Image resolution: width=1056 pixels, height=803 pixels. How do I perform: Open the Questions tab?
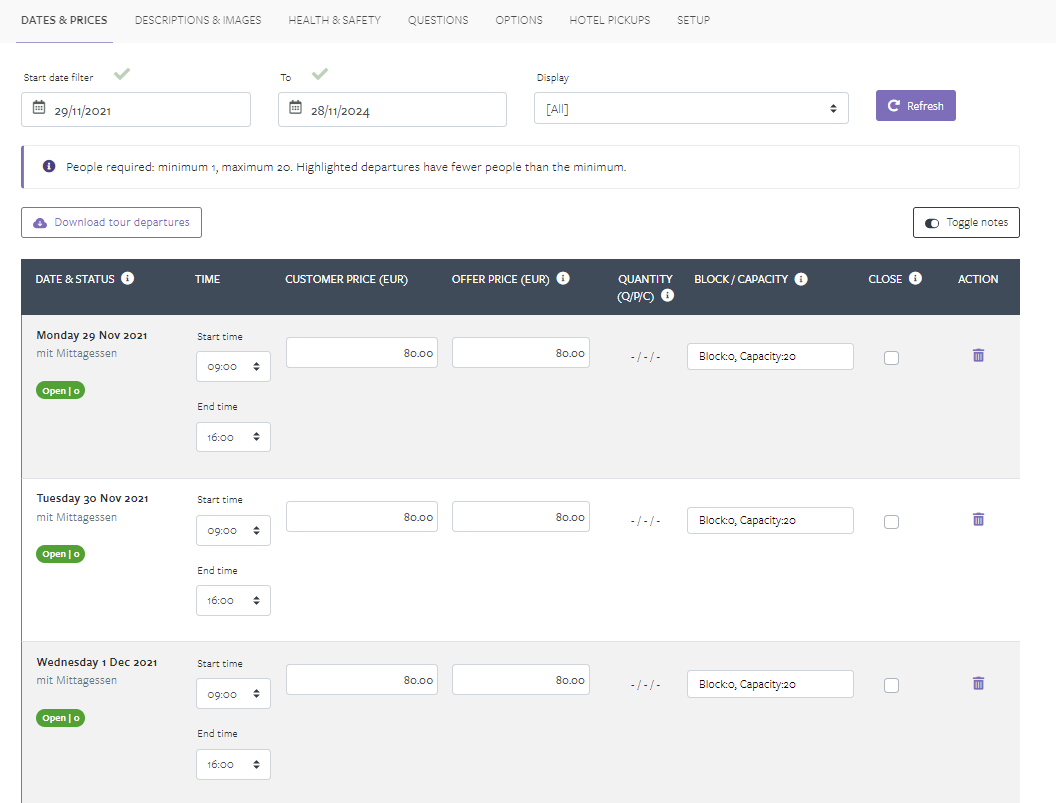tap(438, 20)
